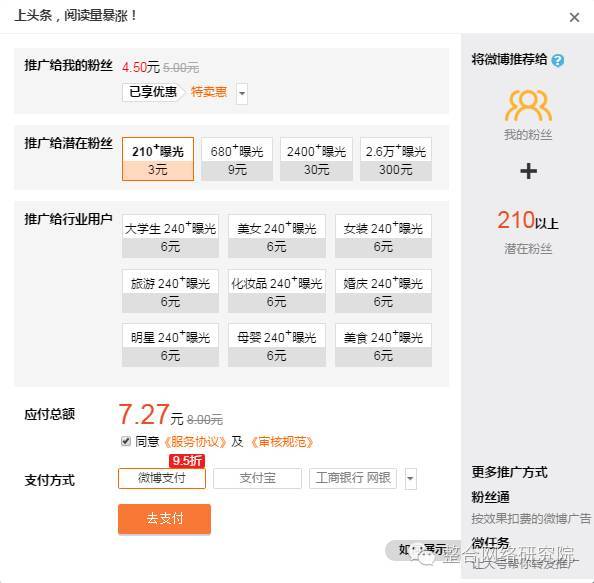Click the 7.27元 total amount

coord(150,414)
